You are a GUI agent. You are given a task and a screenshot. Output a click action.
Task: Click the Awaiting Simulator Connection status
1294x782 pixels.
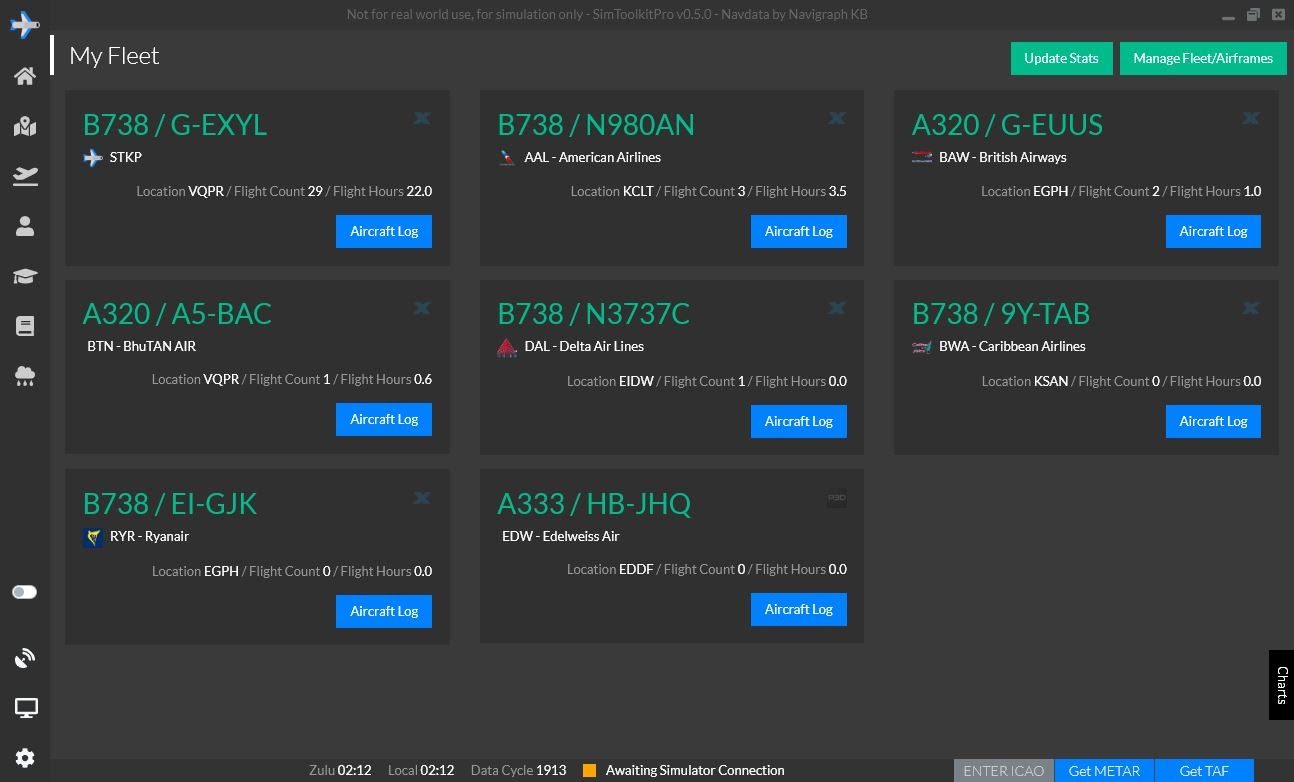click(x=695, y=771)
